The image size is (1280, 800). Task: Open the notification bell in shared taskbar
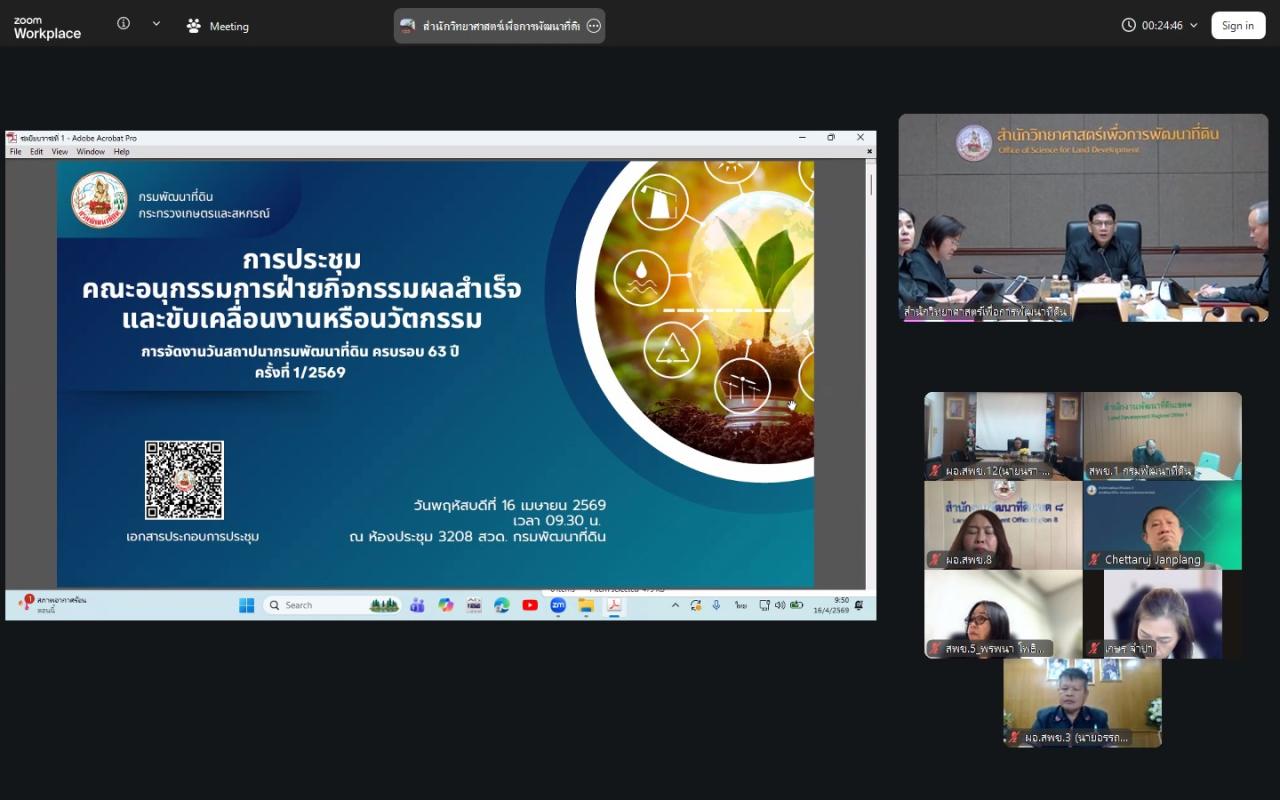(859, 605)
